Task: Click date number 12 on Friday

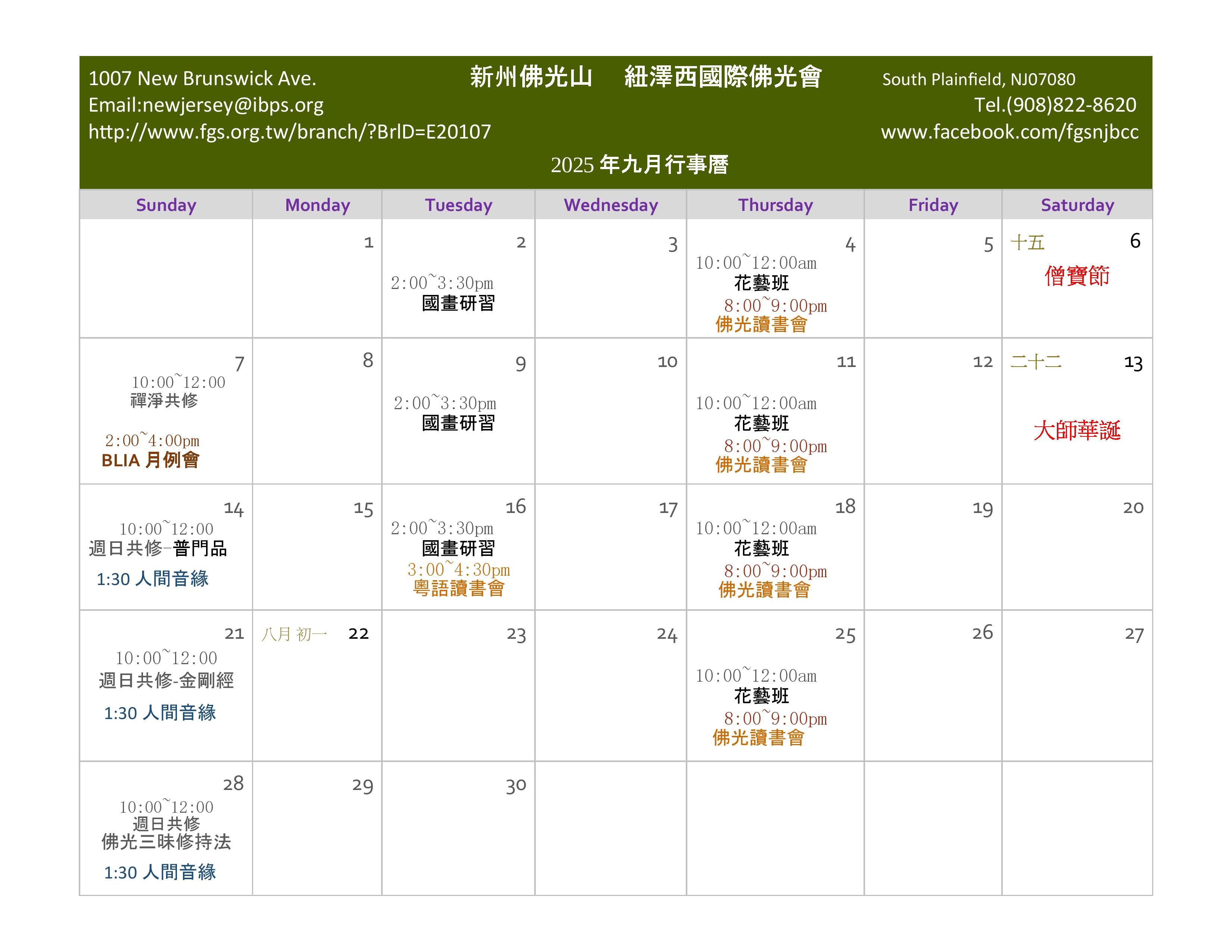Action: (x=983, y=361)
